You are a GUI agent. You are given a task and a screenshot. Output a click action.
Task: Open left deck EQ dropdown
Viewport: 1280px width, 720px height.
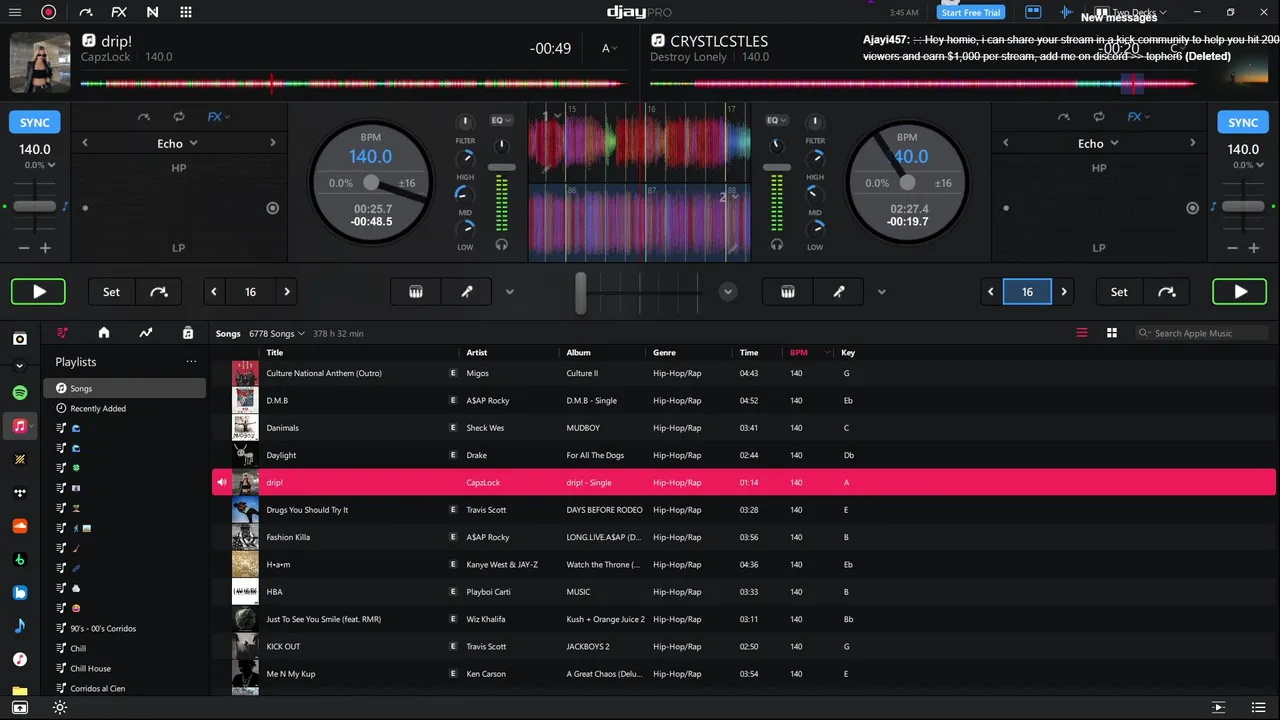501,120
